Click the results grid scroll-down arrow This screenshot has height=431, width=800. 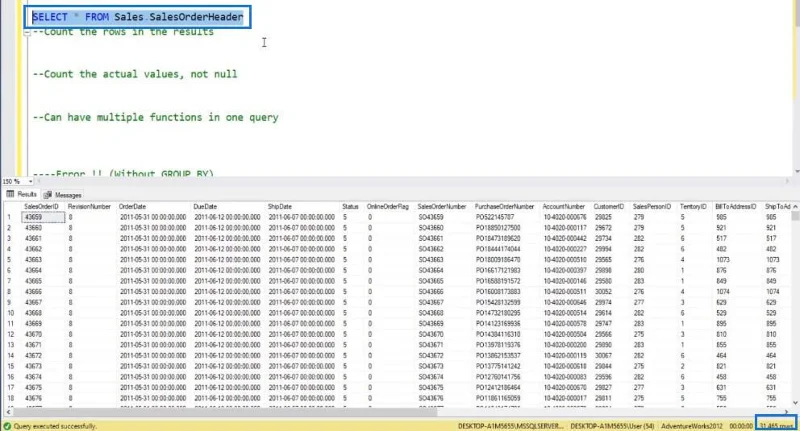[x=795, y=403]
